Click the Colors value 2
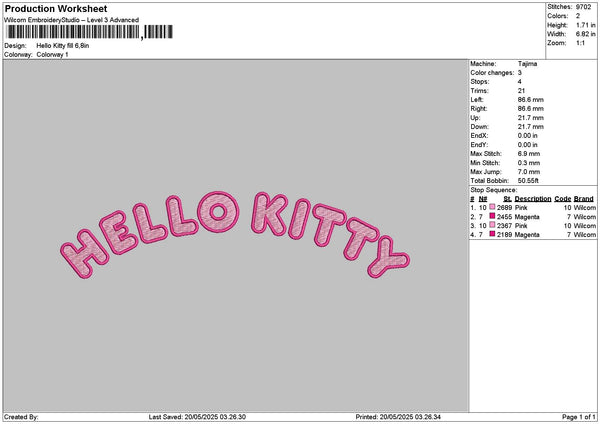Viewport: 600px width, 424px height. pyautogui.click(x=578, y=16)
